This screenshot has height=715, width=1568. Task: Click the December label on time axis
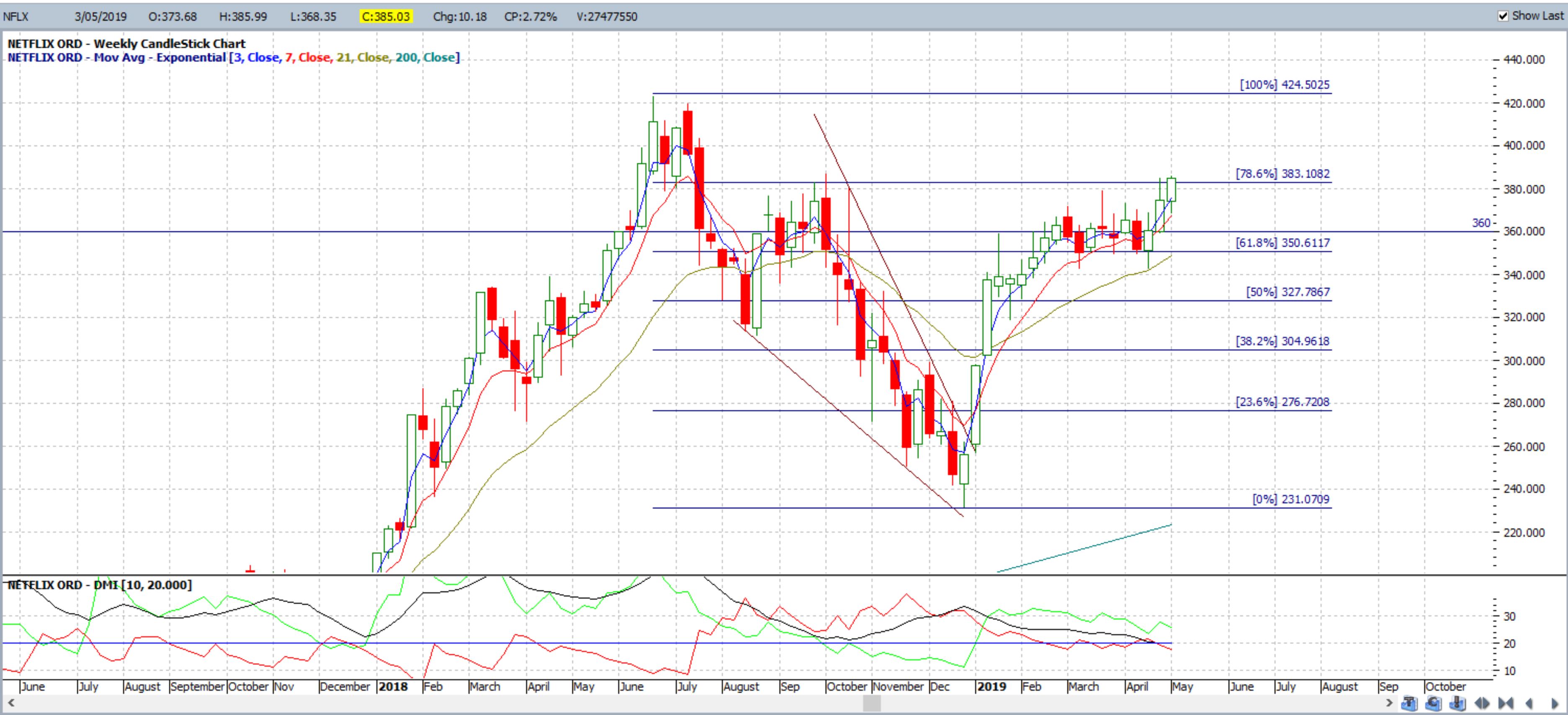[x=345, y=687]
